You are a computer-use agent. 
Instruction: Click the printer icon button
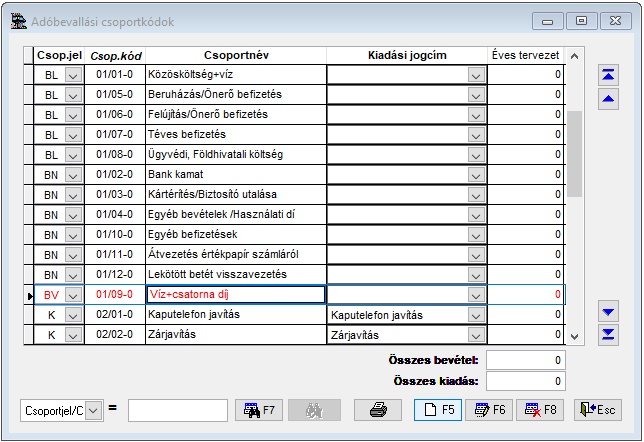click(378, 409)
